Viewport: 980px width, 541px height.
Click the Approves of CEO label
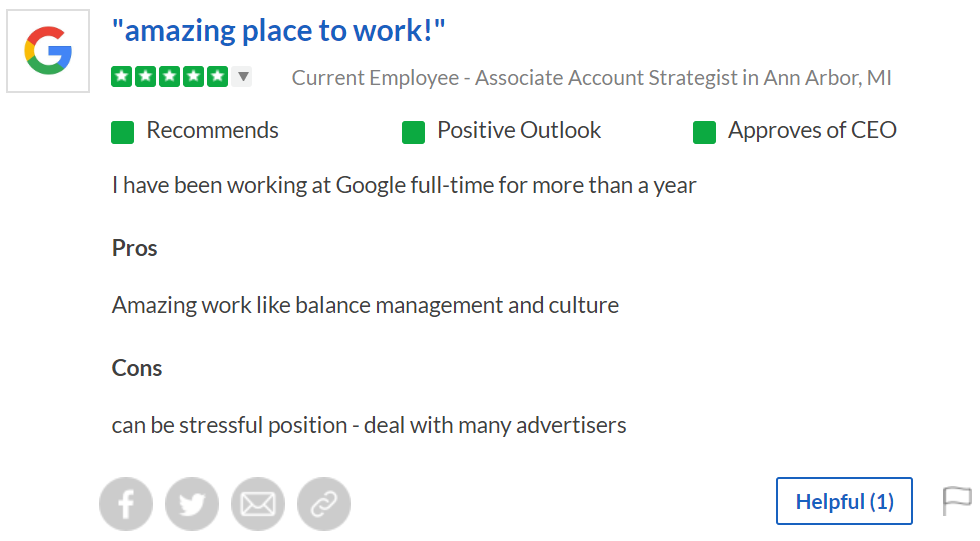[812, 130]
